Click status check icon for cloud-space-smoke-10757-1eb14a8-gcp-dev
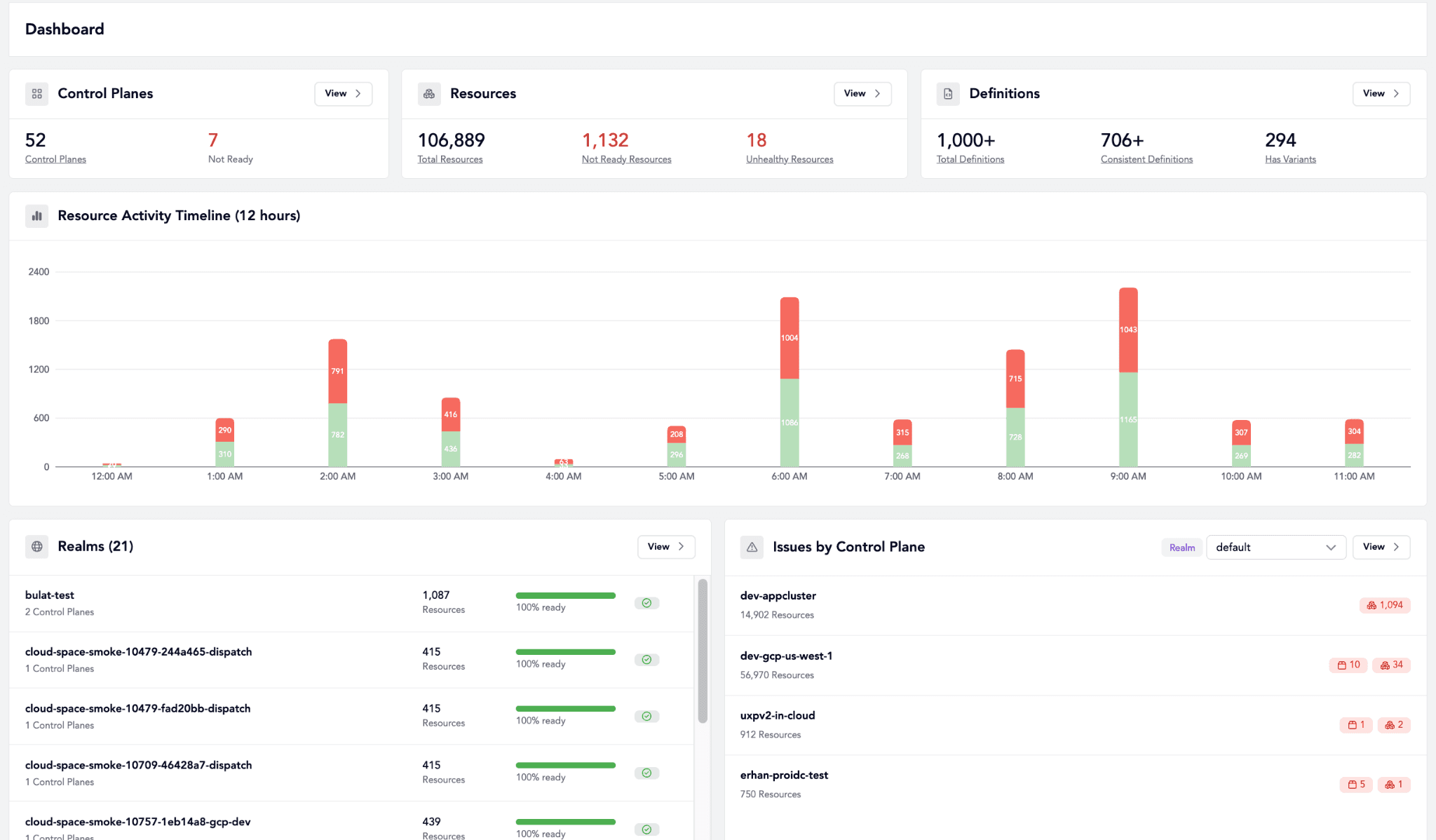Screen dimensions: 1436x840 click(646, 829)
